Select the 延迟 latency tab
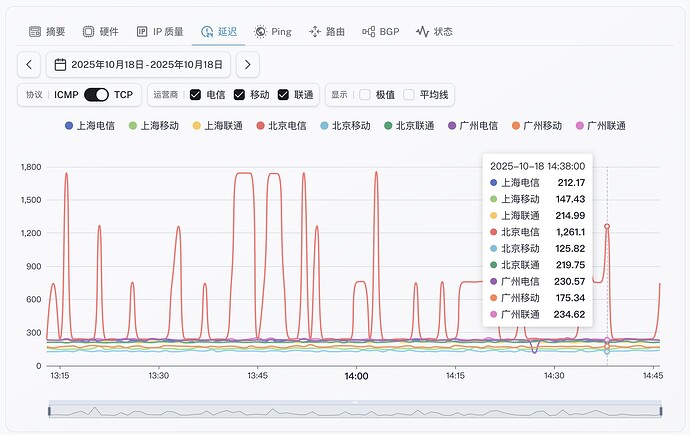Screen dimensions: 690x435 point(219,32)
